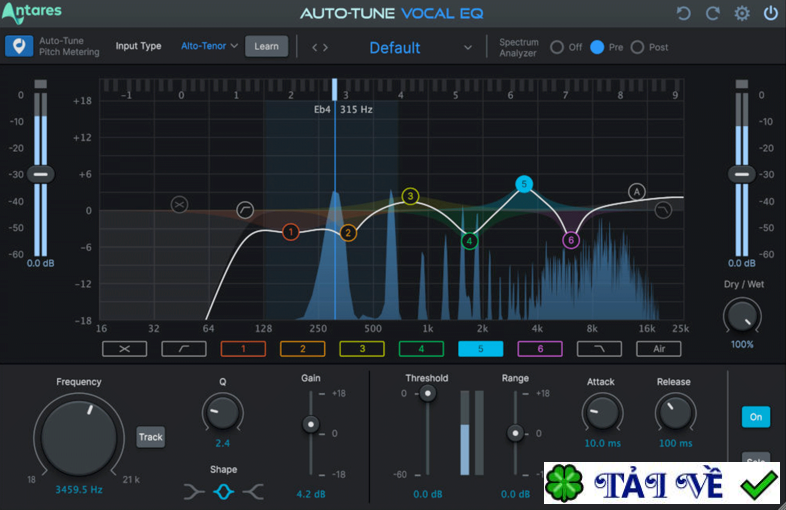786x510 pixels.
Task: Click the 100% dry/wet value
Action: click(742, 345)
